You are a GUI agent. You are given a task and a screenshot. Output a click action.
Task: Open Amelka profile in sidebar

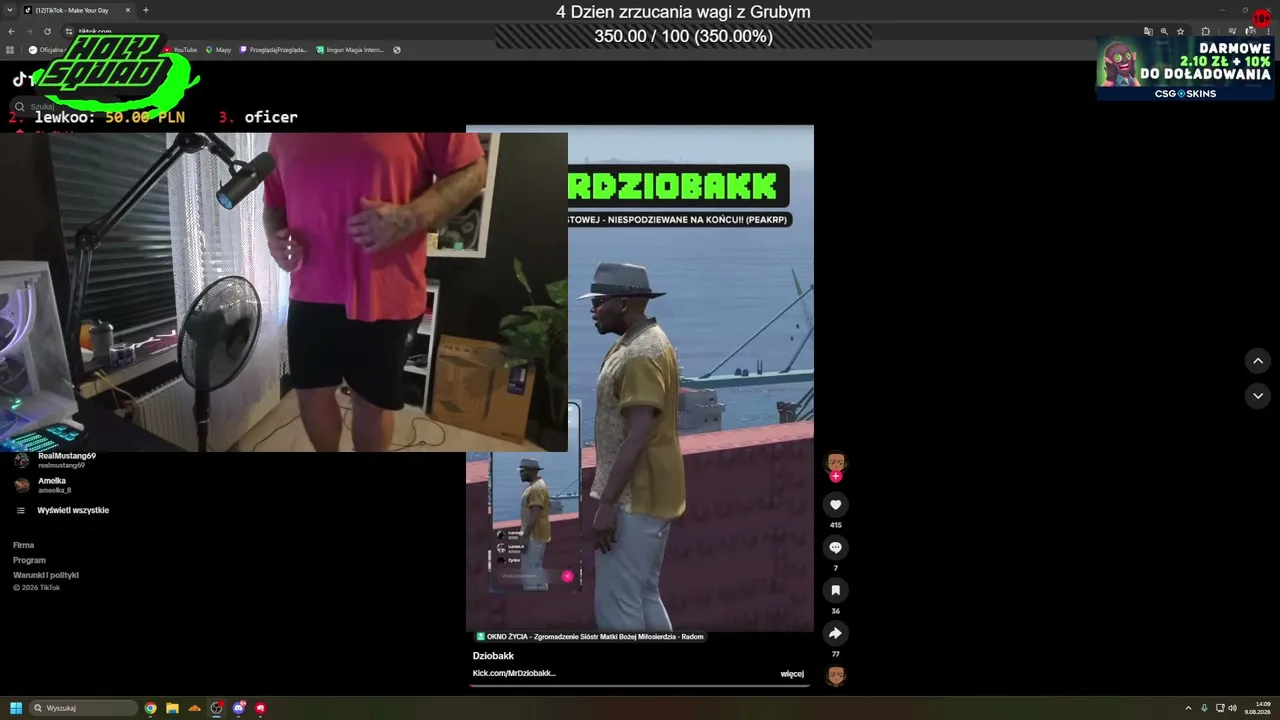(44, 485)
